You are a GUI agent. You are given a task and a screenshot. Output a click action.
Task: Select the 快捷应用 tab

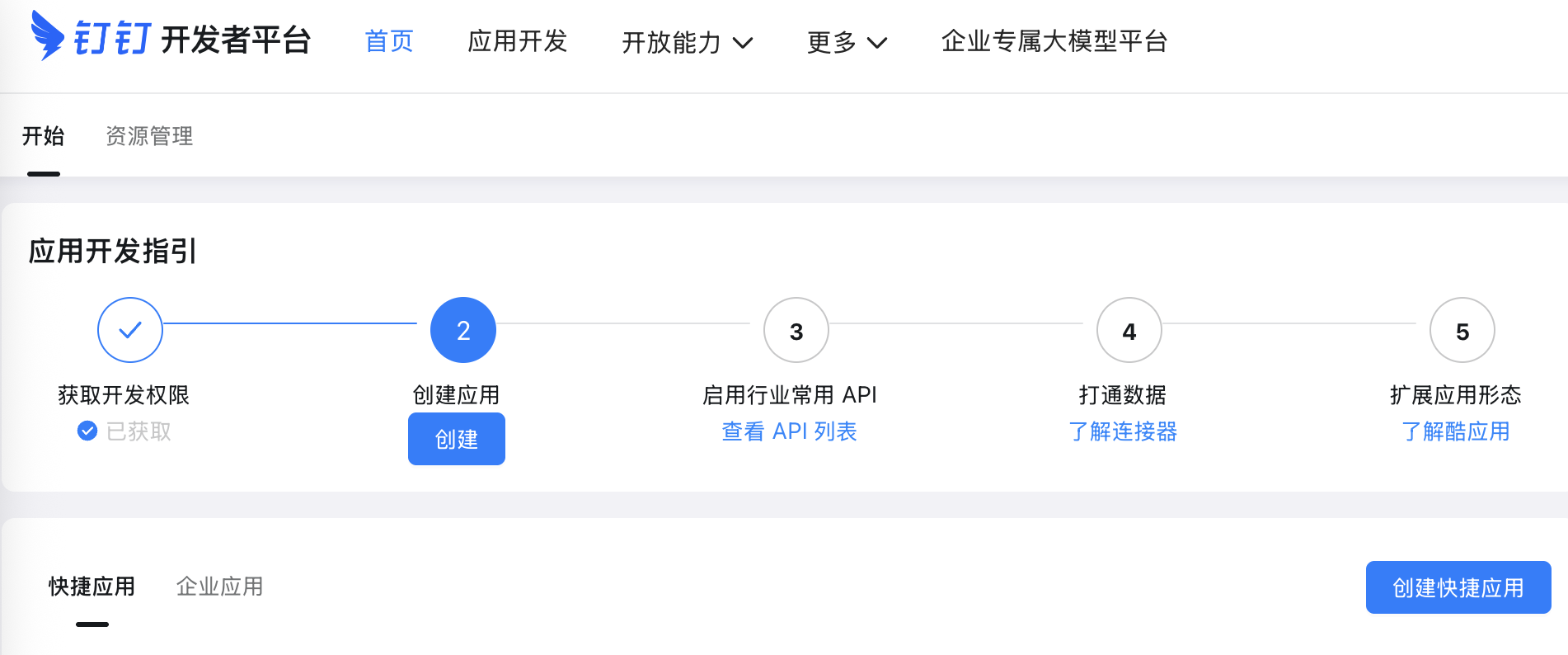[x=92, y=587]
